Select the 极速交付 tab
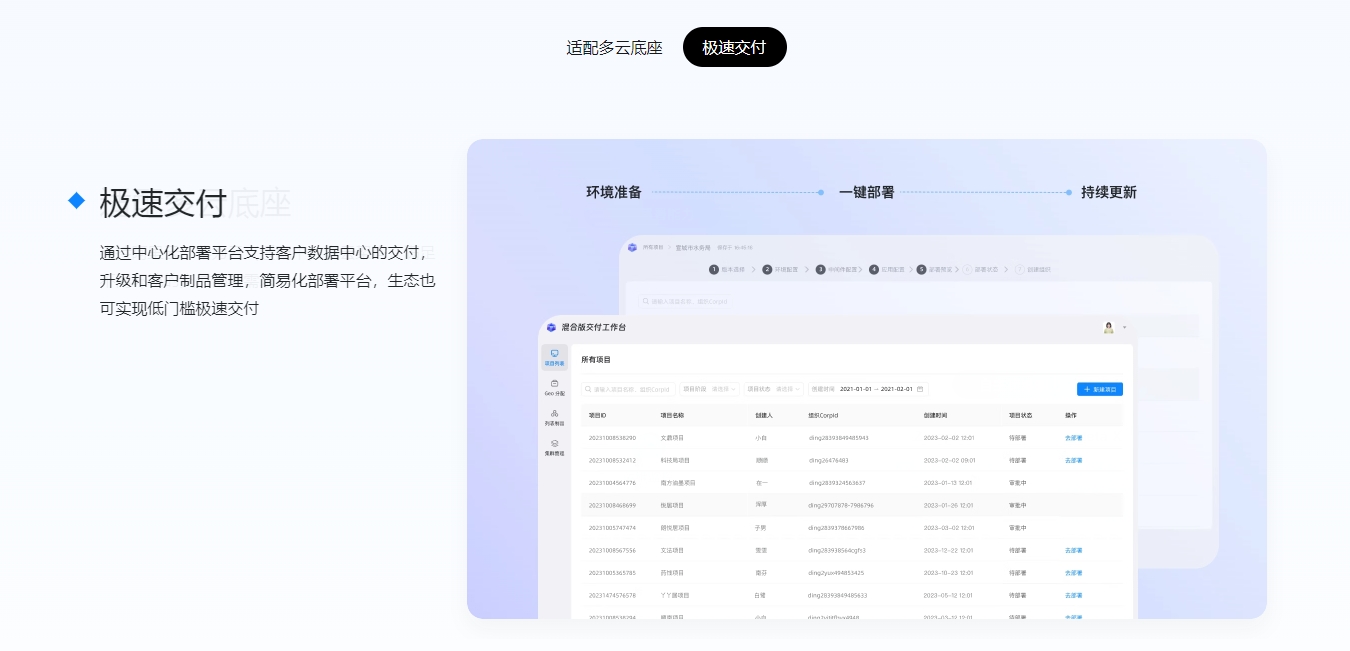 [x=734, y=47]
